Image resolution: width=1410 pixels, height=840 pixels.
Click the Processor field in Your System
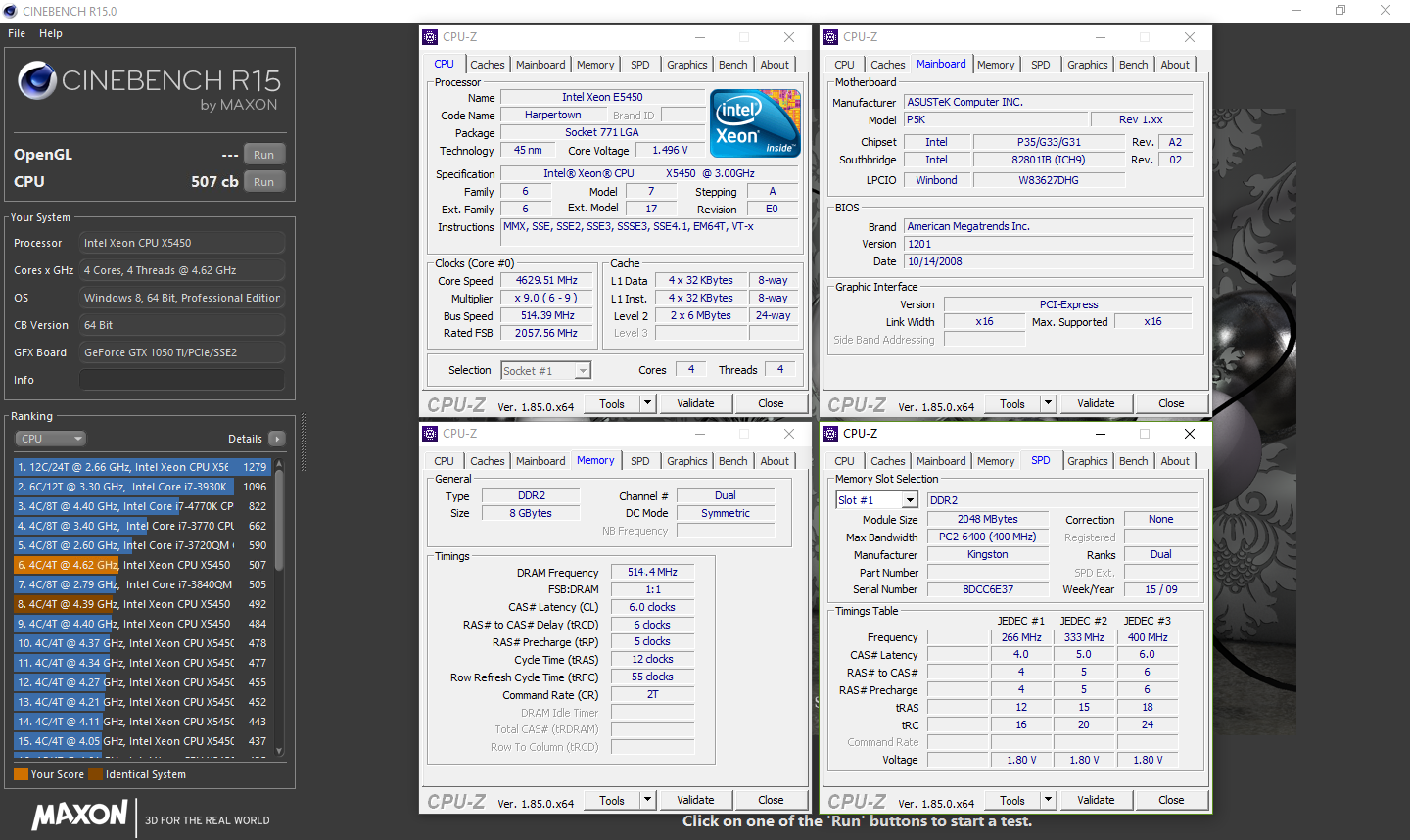pyautogui.click(x=182, y=243)
